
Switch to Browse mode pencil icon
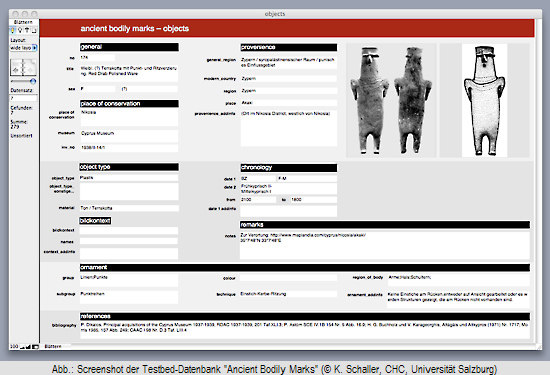pos(13,31)
